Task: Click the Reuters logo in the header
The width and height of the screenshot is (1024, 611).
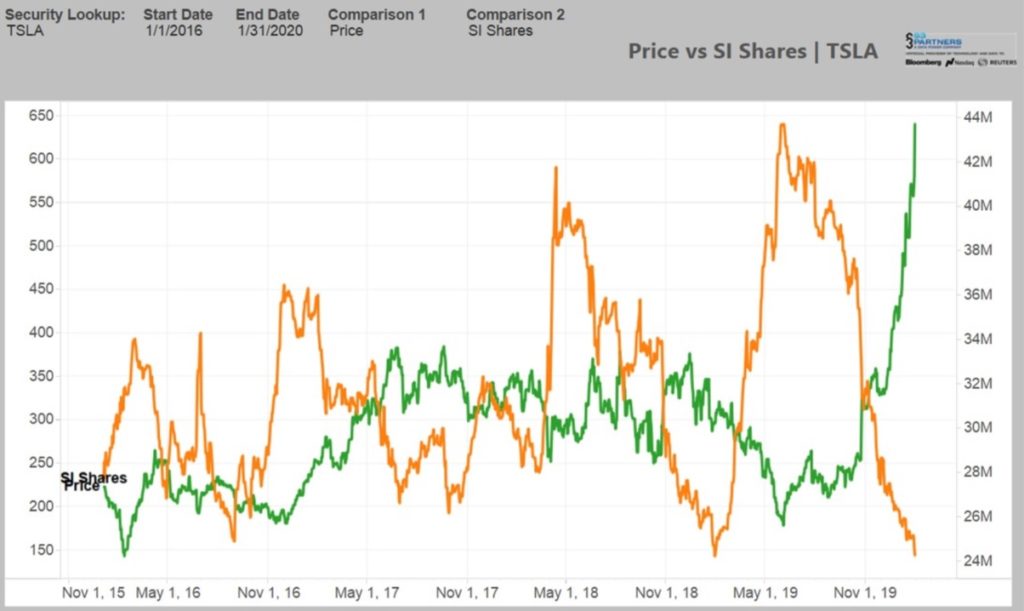Action: coord(998,62)
